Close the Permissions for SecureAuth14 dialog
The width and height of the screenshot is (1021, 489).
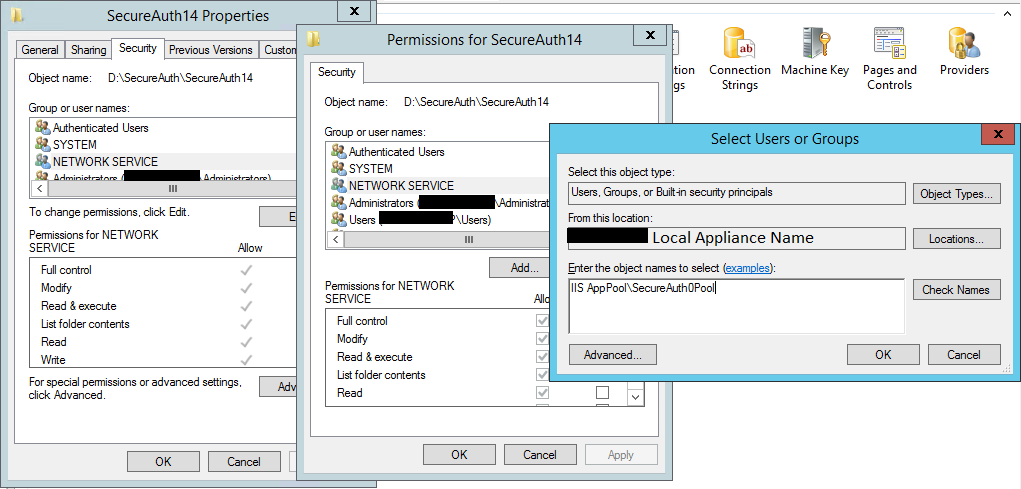point(650,35)
